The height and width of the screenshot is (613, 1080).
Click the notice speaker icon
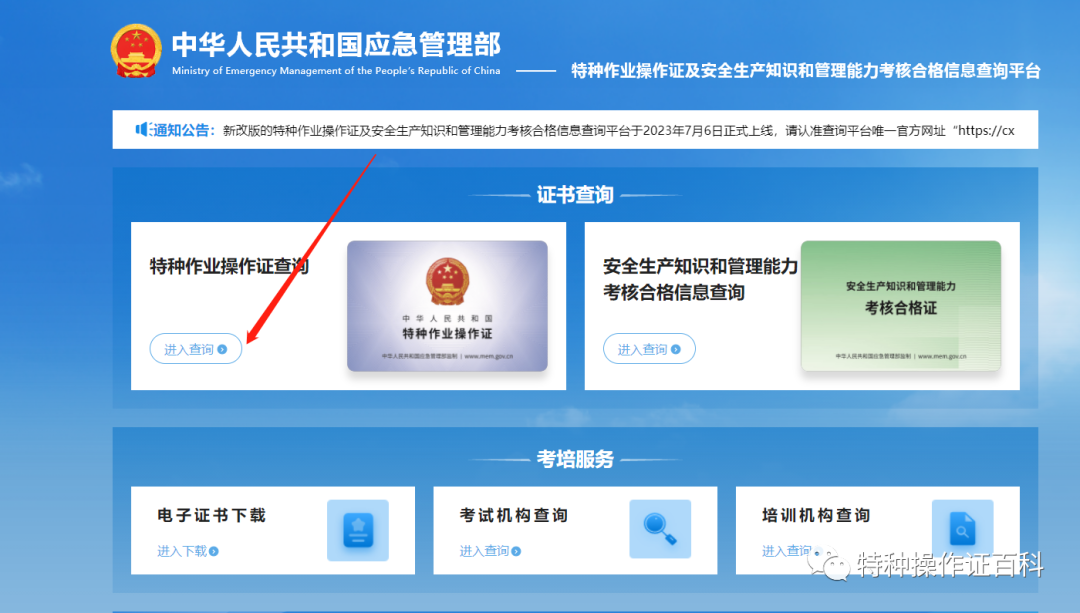[x=141, y=129]
